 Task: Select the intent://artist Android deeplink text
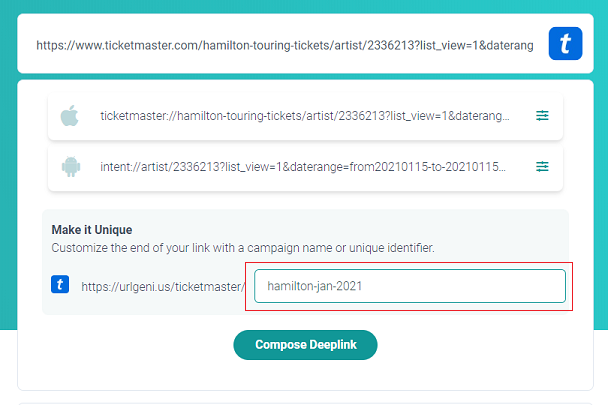[303, 167]
